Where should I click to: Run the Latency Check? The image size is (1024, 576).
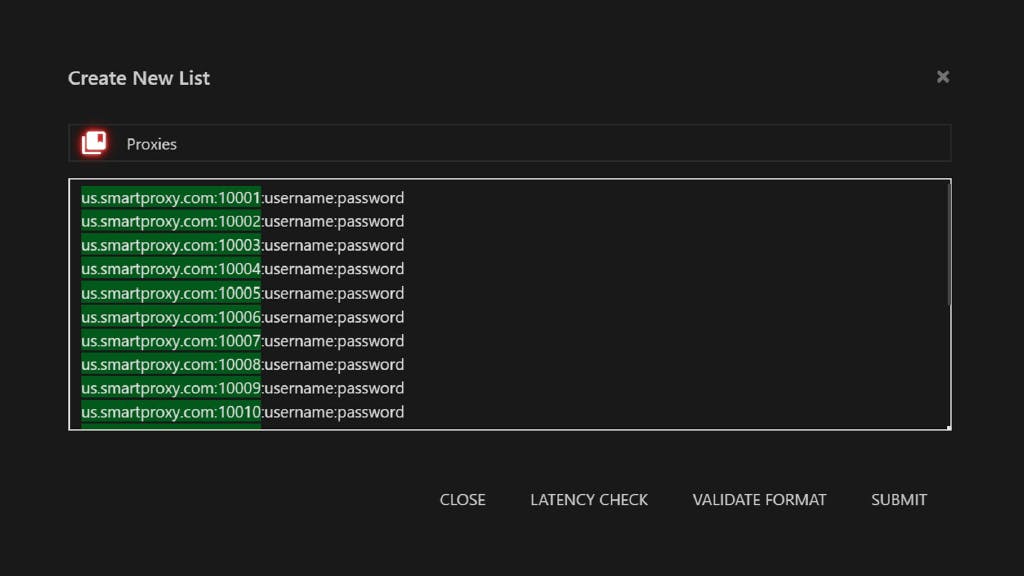pyautogui.click(x=588, y=500)
